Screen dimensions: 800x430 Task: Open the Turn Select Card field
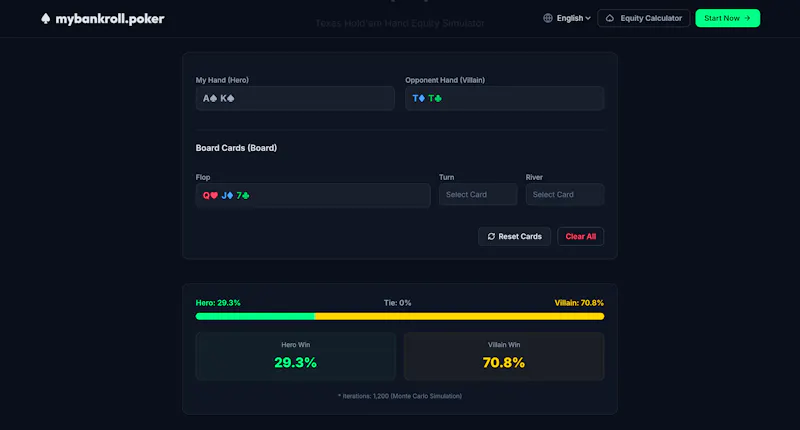478,194
